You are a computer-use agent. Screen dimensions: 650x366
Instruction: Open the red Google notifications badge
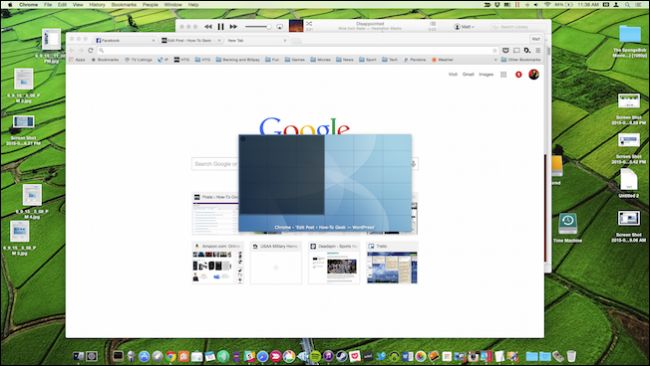[518, 75]
